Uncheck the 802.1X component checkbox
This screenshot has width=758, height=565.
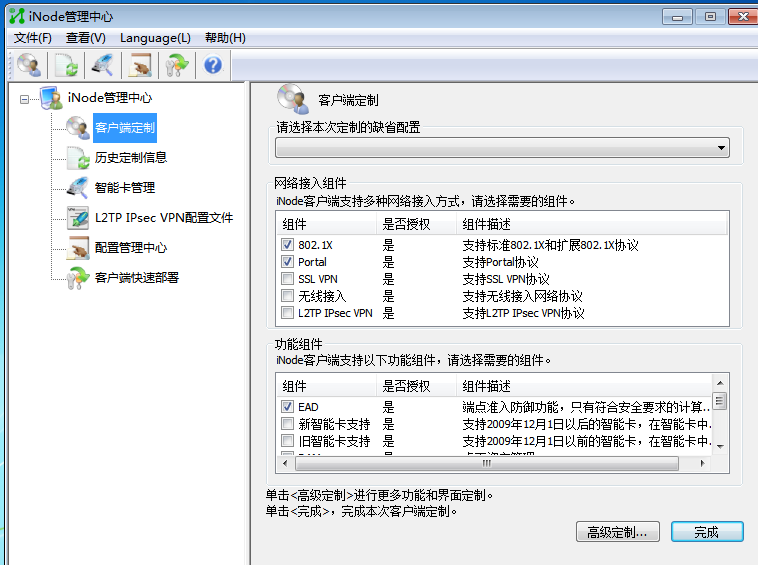point(287,245)
